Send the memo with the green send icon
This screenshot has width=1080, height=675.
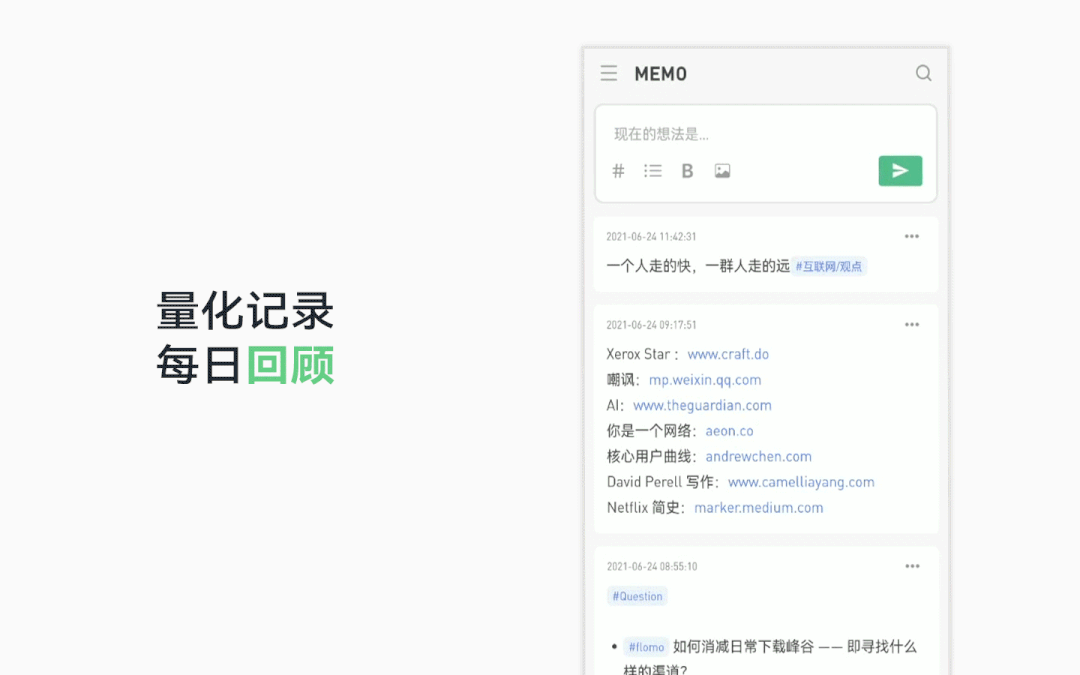(899, 170)
